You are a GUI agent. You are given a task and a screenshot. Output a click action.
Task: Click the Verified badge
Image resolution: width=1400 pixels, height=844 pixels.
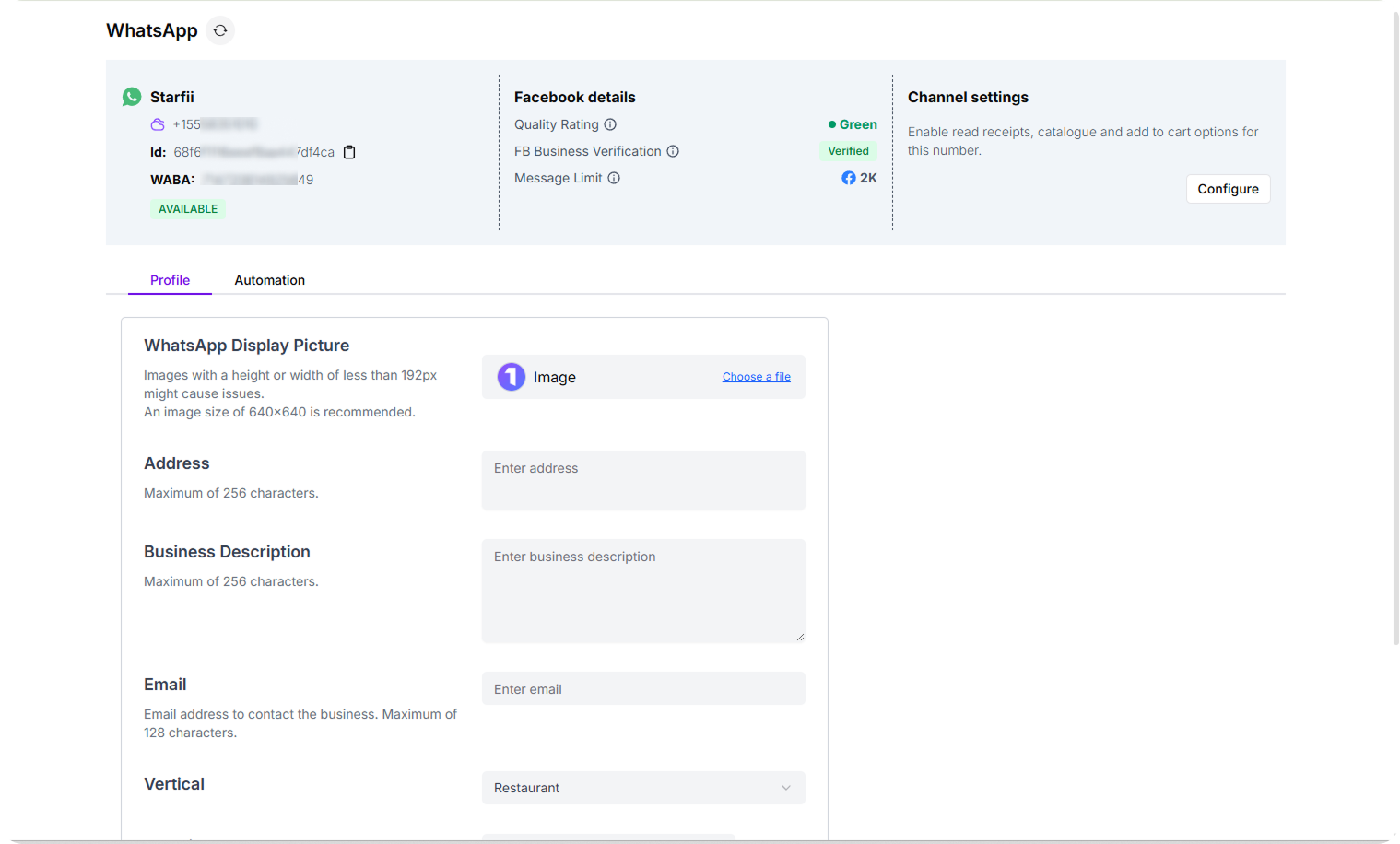pyautogui.click(x=848, y=151)
